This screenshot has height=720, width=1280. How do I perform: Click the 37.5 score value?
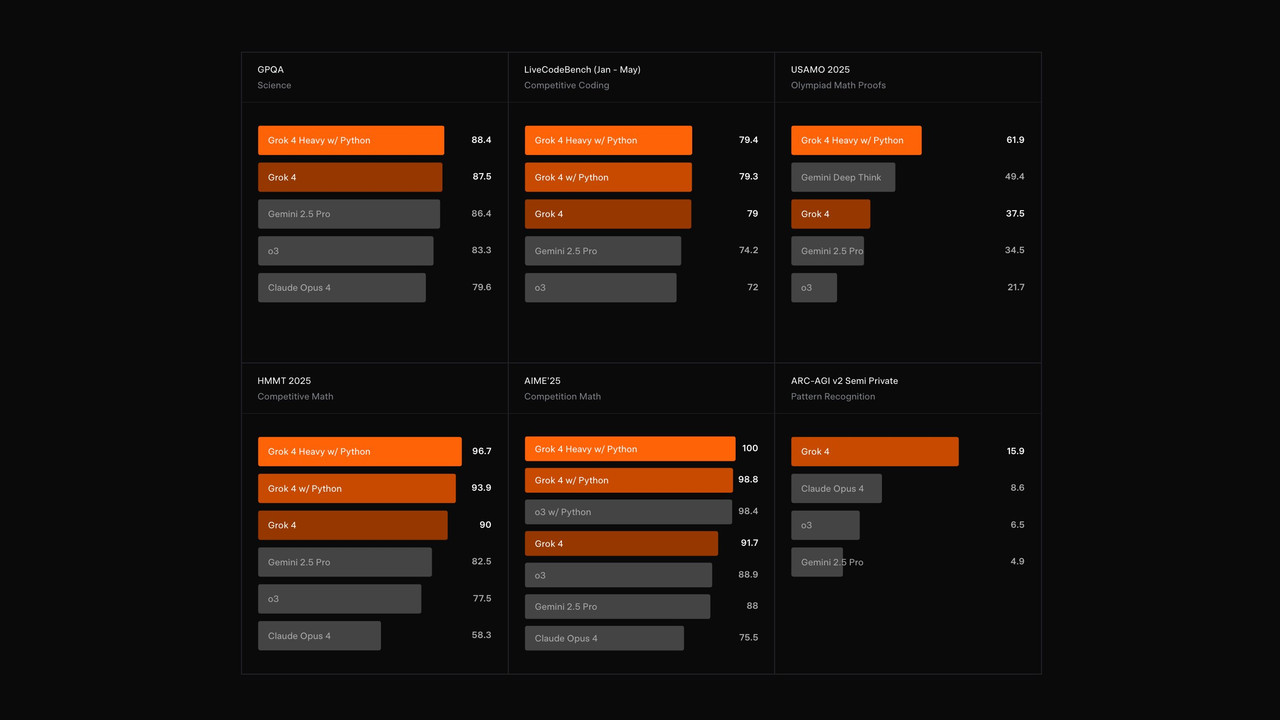pyautogui.click(x=1015, y=214)
